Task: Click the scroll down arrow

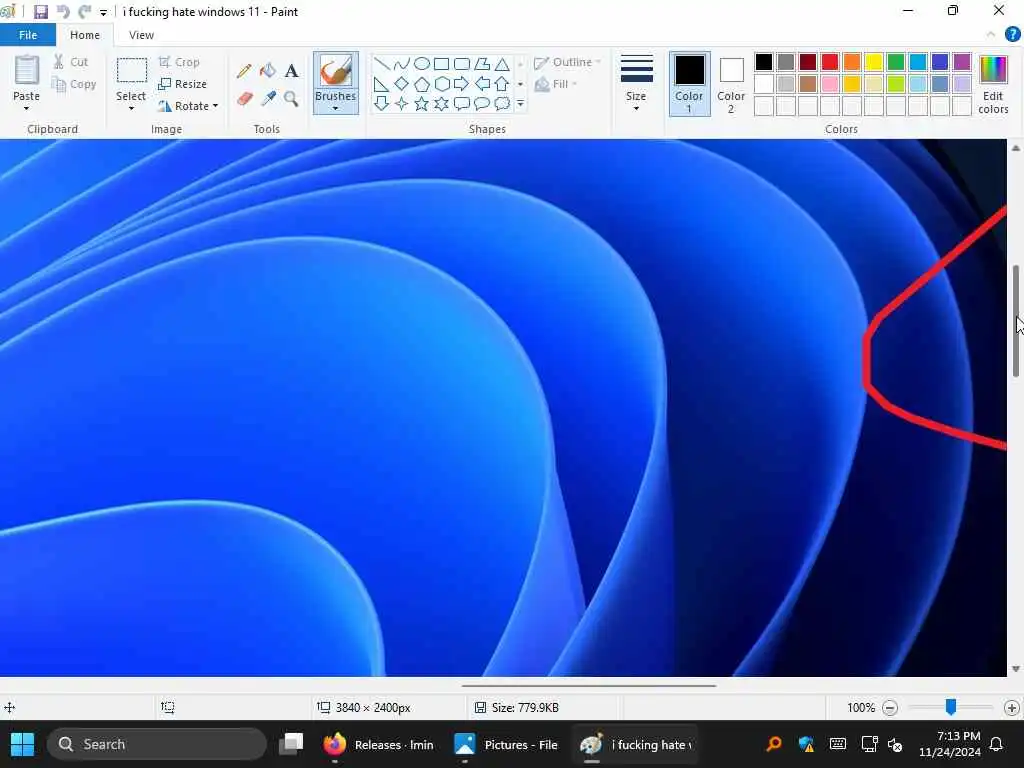Action: click(1016, 669)
